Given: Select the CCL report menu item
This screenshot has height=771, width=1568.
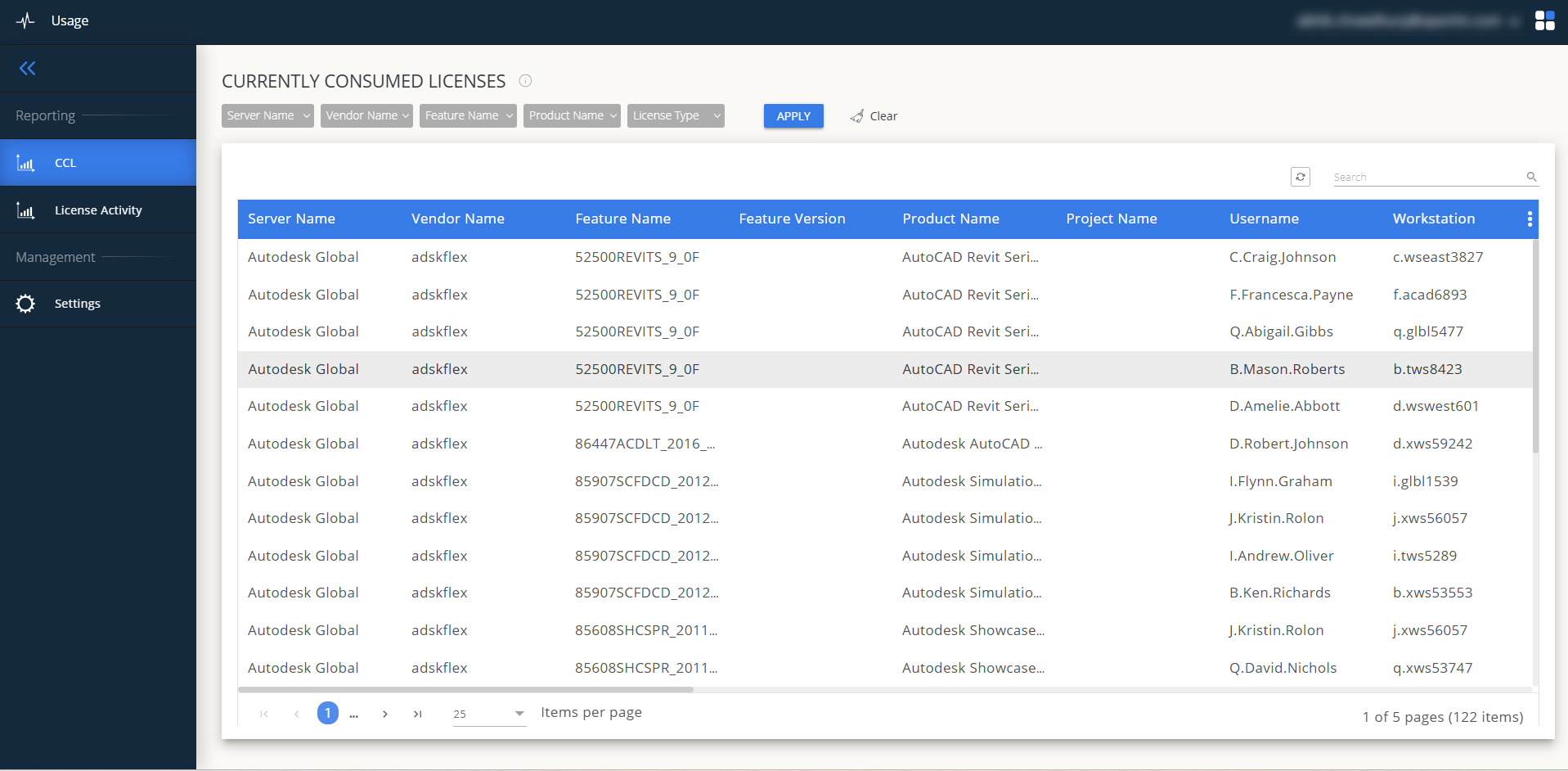Looking at the screenshot, I should point(65,163).
